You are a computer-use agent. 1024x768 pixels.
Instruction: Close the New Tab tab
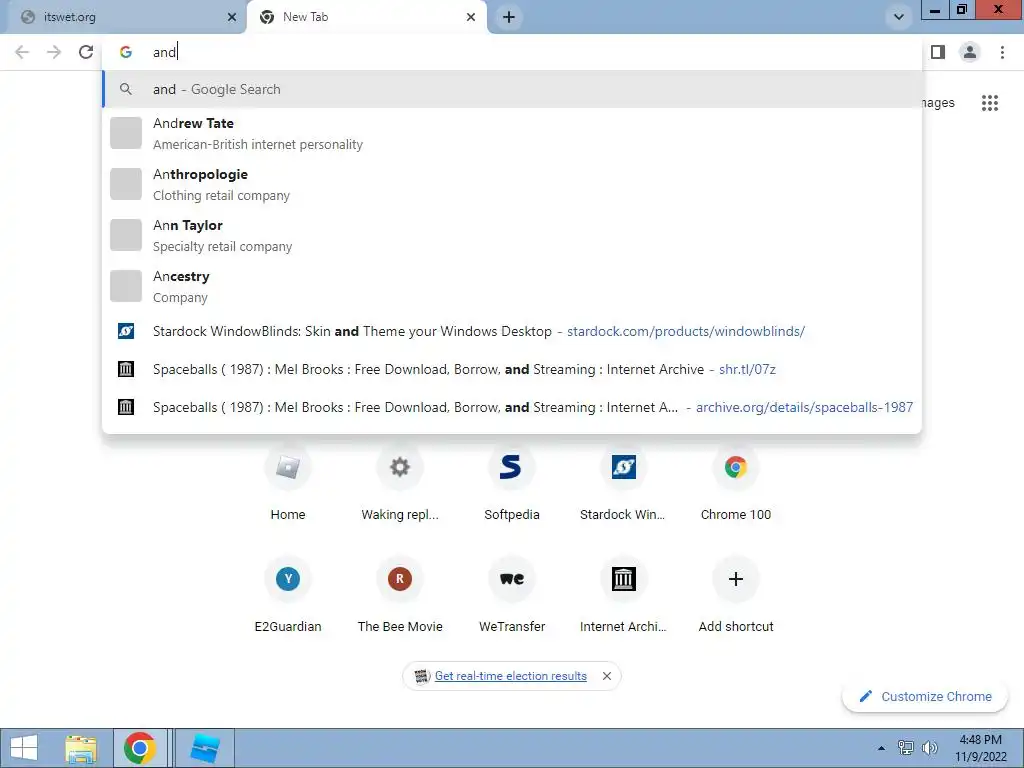coord(471,17)
